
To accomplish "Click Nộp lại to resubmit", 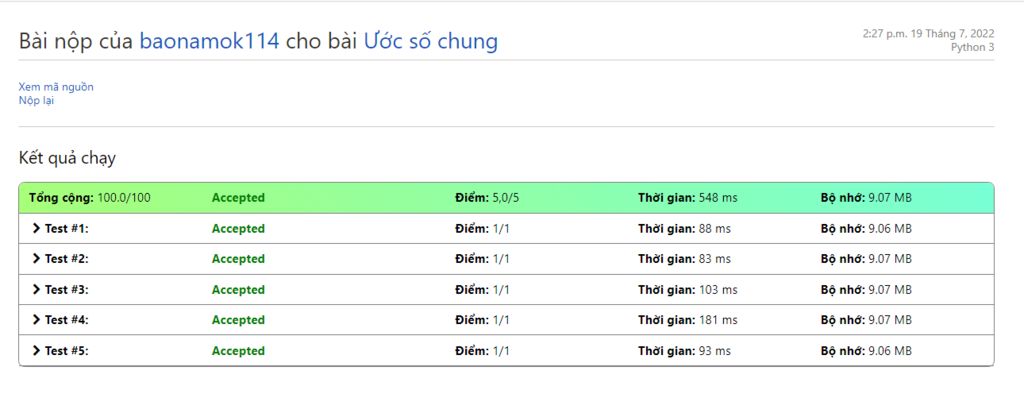I will click(36, 100).
